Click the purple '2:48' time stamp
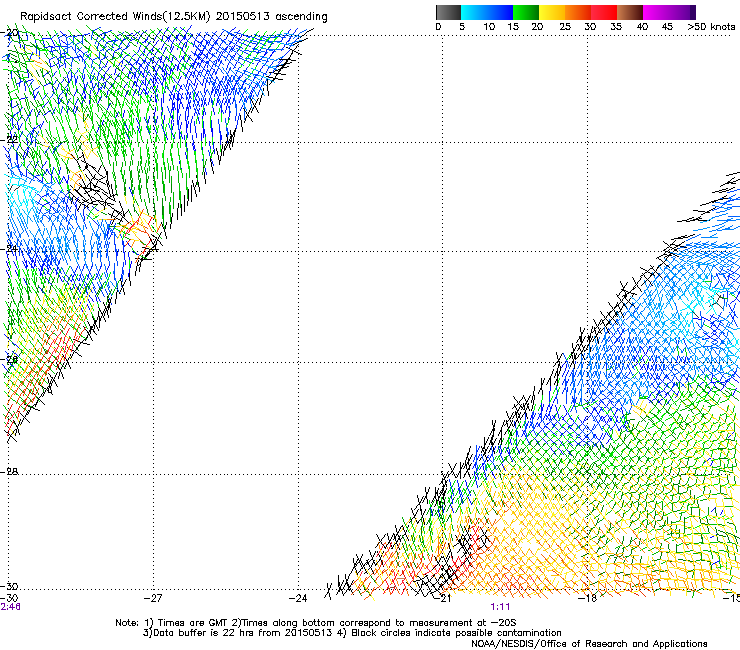 click(x=10, y=607)
